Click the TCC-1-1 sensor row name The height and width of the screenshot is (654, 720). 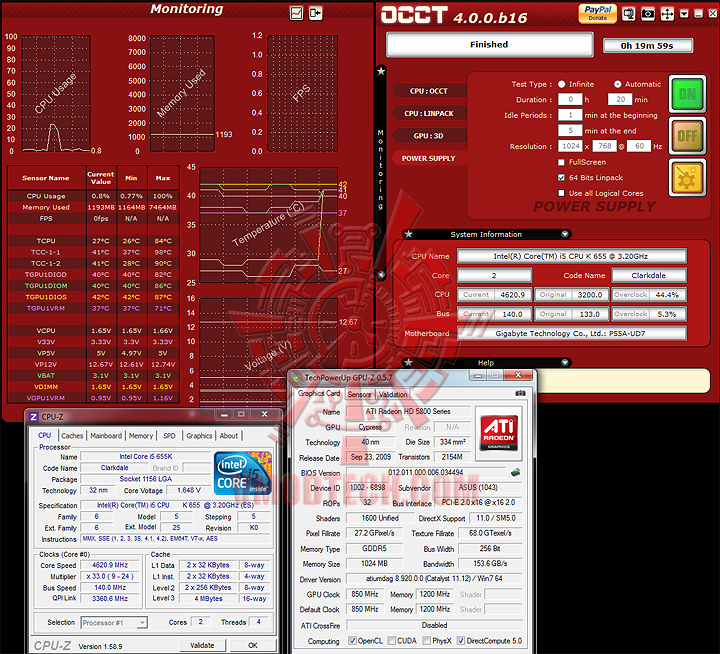click(x=46, y=252)
